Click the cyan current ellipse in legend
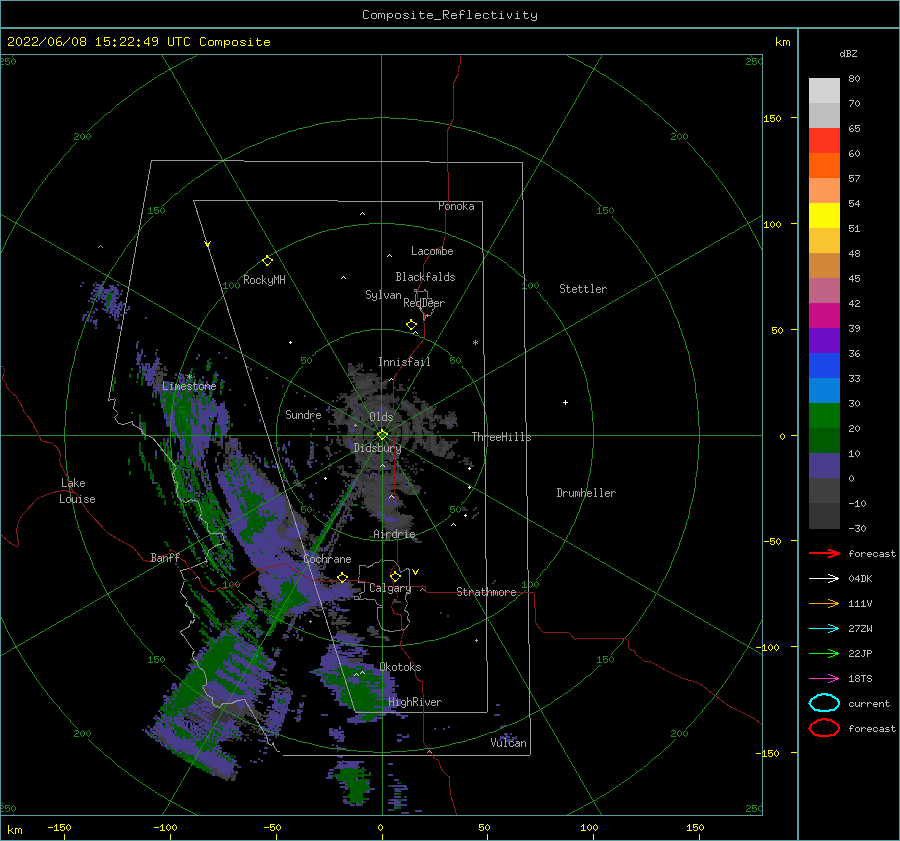 tap(824, 703)
